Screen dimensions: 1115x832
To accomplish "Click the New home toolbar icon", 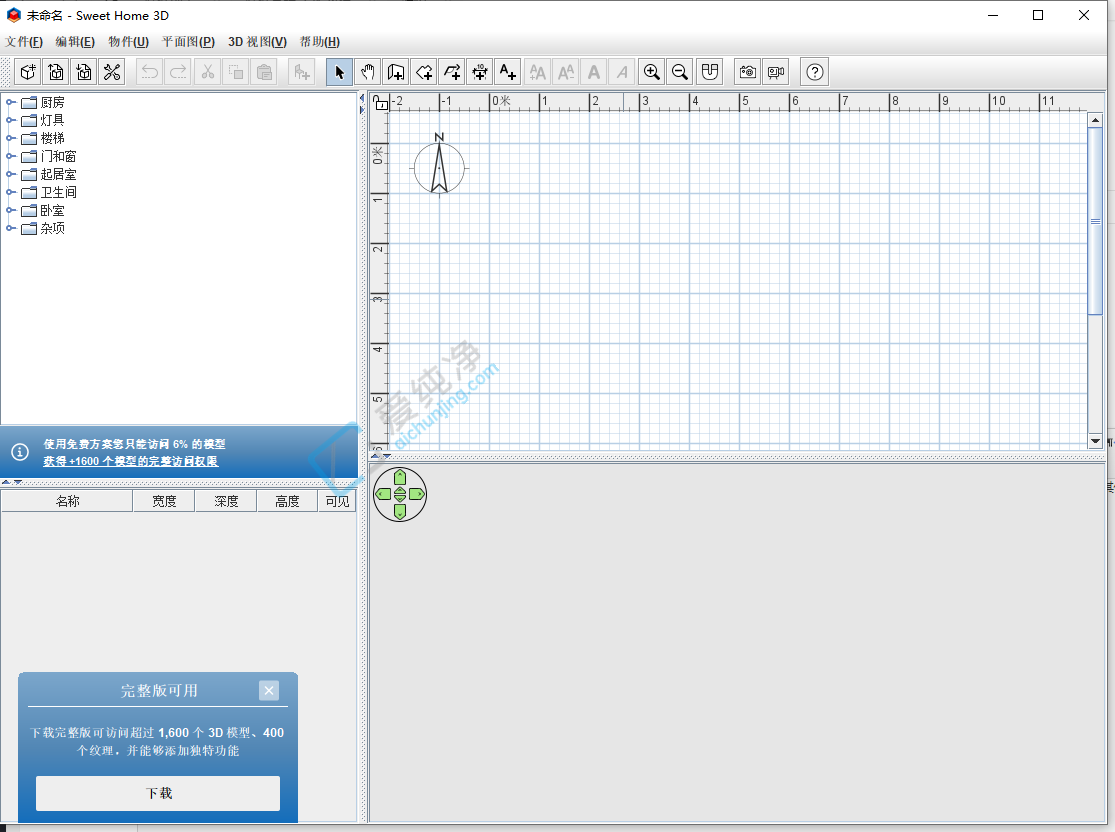I will (x=28, y=72).
